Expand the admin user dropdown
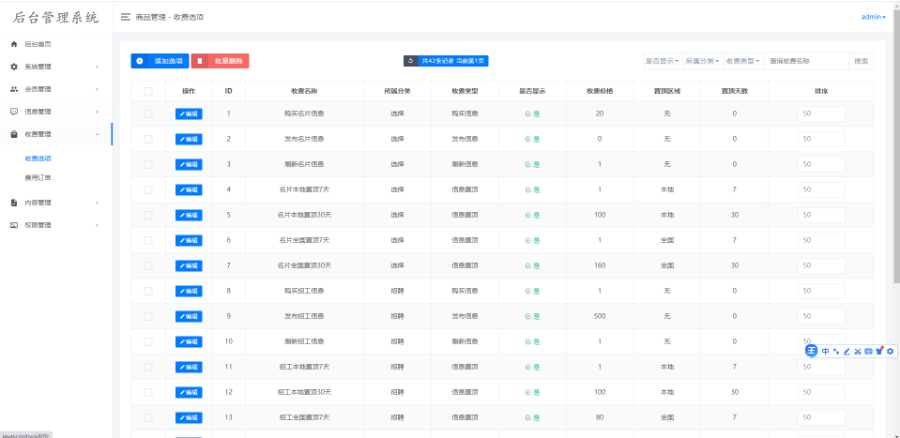 pos(872,17)
